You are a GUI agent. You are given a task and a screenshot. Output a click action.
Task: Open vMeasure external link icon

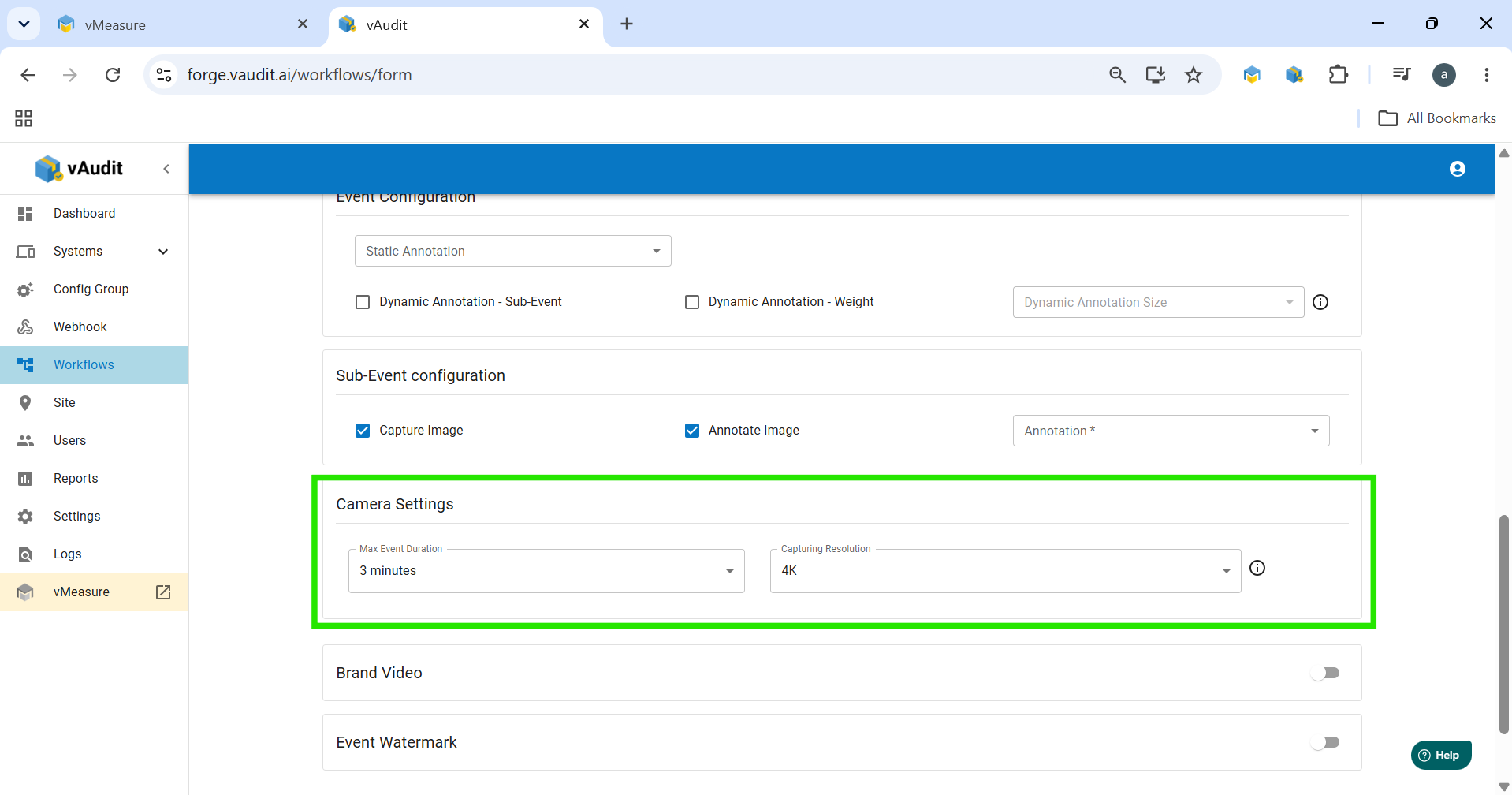tap(163, 592)
